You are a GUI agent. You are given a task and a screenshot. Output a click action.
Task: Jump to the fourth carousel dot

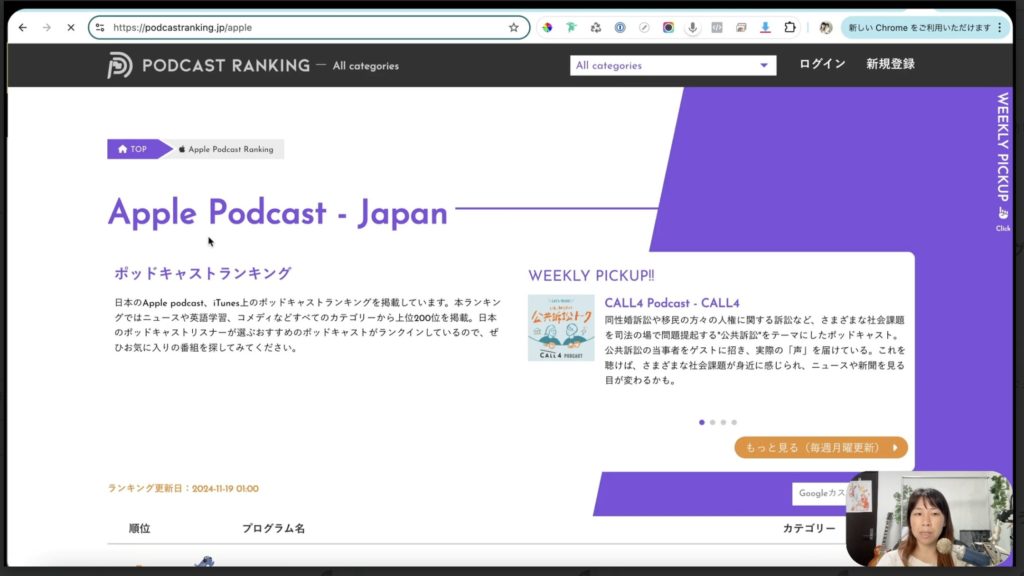tap(734, 422)
